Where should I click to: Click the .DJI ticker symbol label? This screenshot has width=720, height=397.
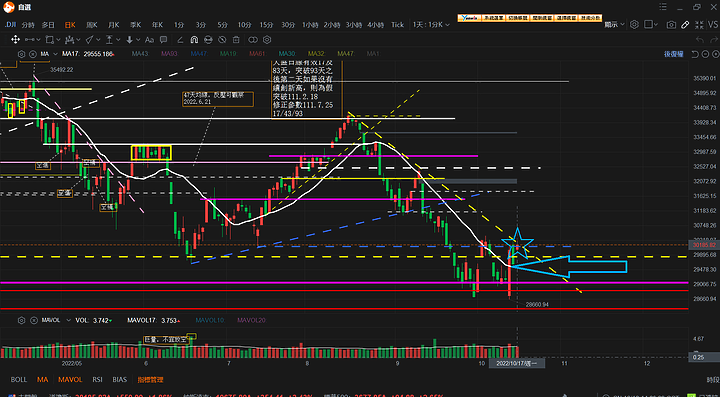tap(11, 25)
